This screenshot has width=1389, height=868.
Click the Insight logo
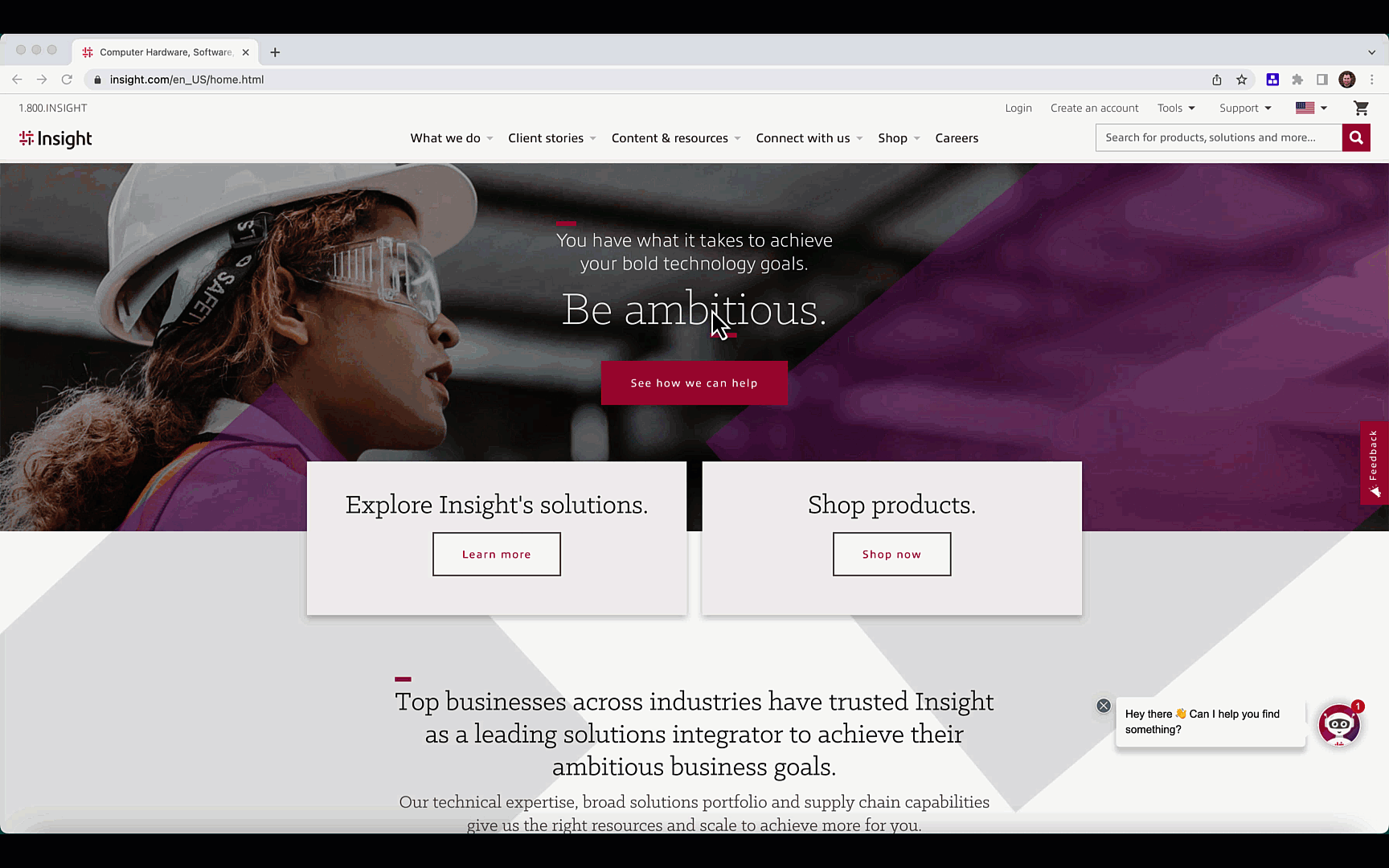pos(55,138)
